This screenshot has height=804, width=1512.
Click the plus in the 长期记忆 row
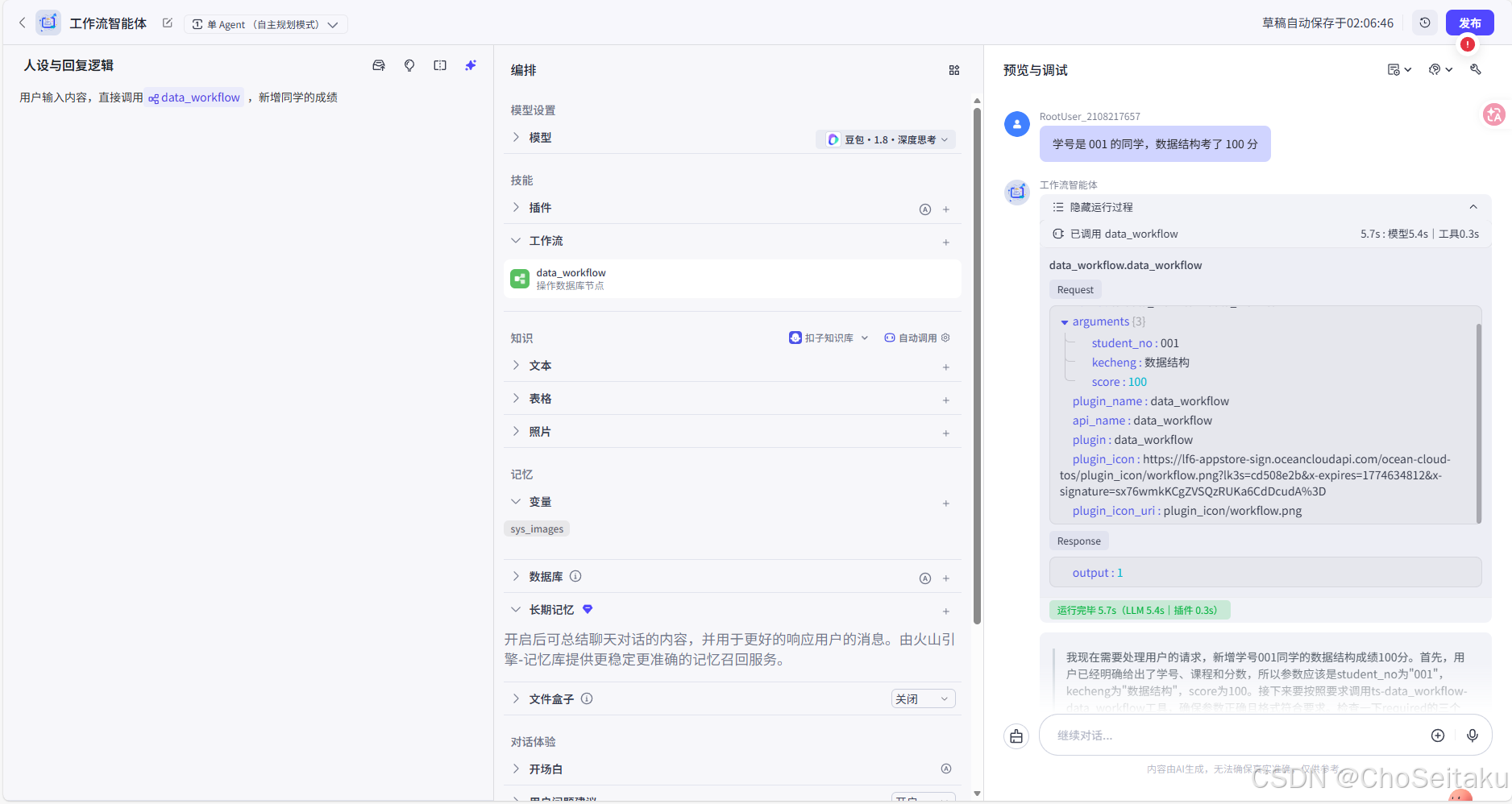[946, 611]
